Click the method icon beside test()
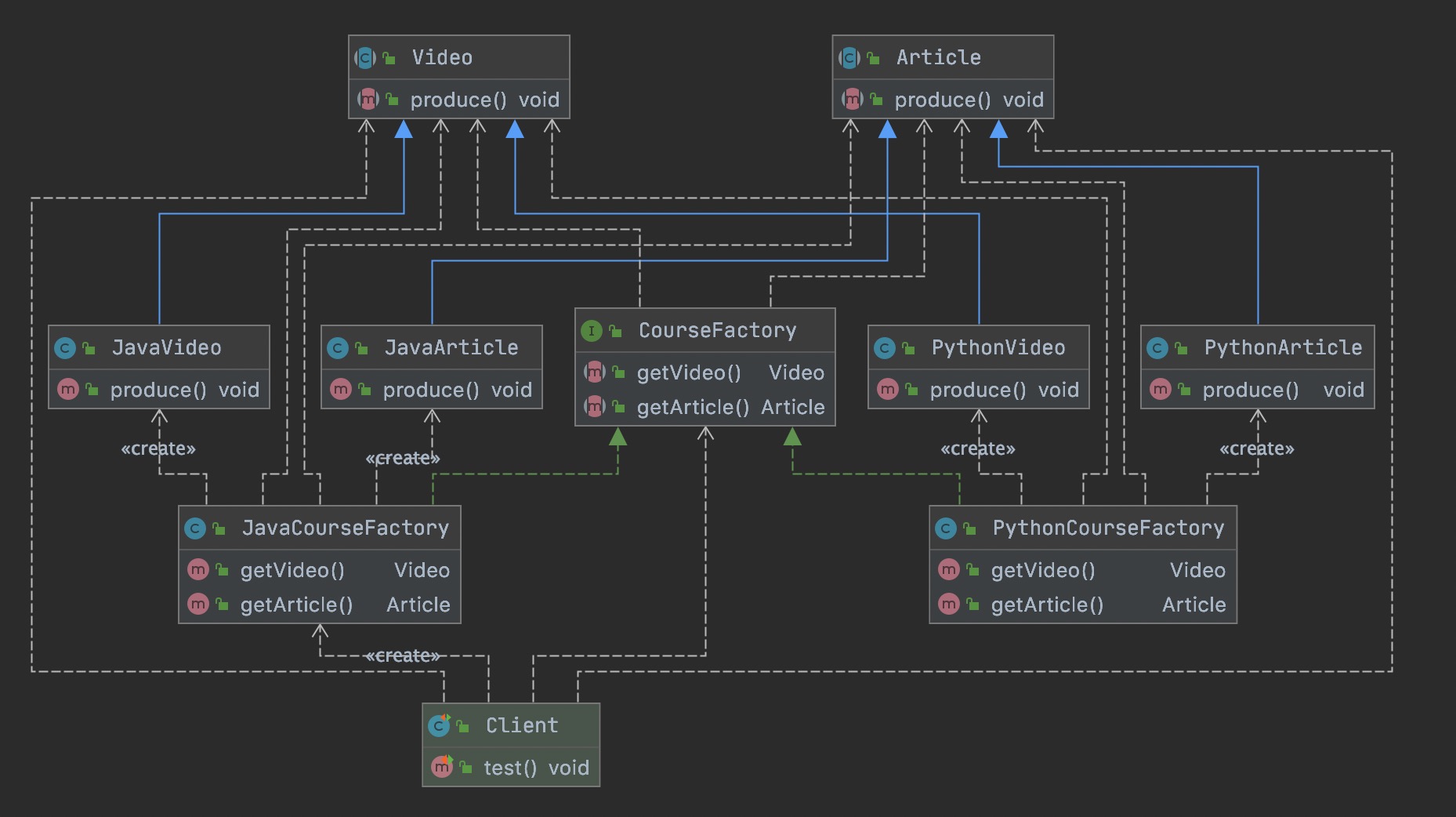Image resolution: width=1456 pixels, height=817 pixels. [x=442, y=768]
